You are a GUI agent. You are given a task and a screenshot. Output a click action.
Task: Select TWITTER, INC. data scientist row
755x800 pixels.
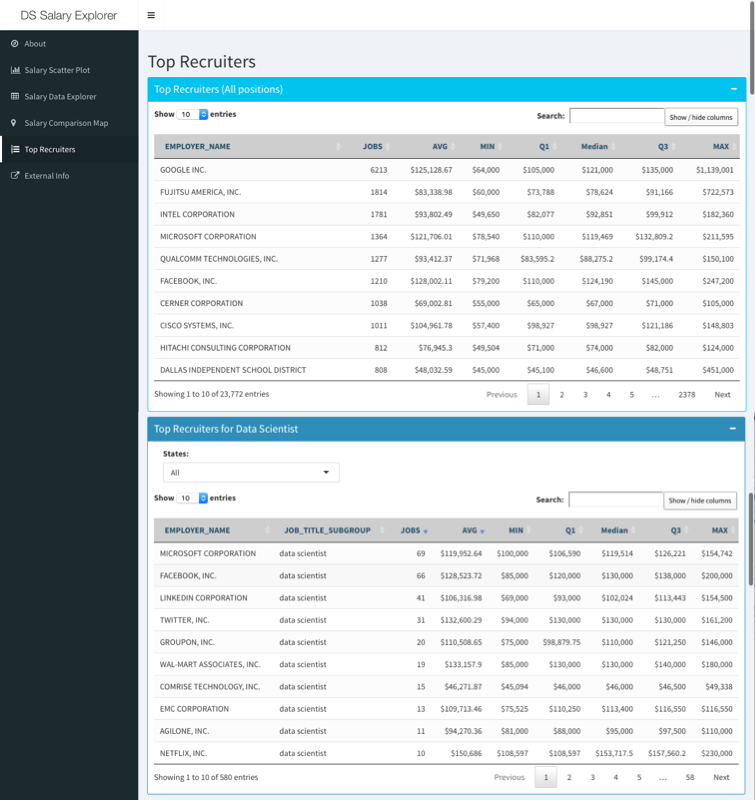coord(446,620)
